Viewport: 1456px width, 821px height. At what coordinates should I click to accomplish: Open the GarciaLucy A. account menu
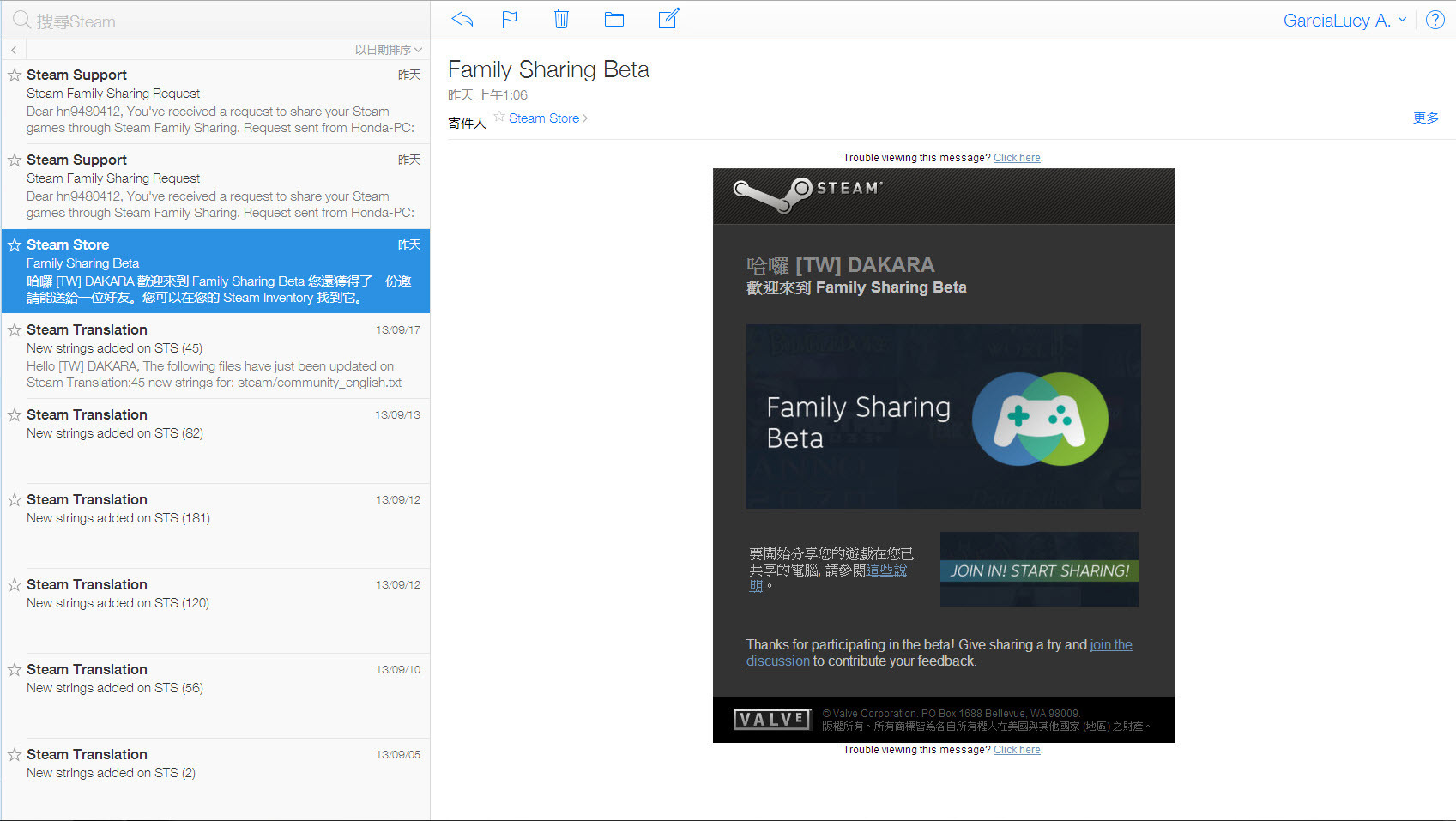[1344, 21]
